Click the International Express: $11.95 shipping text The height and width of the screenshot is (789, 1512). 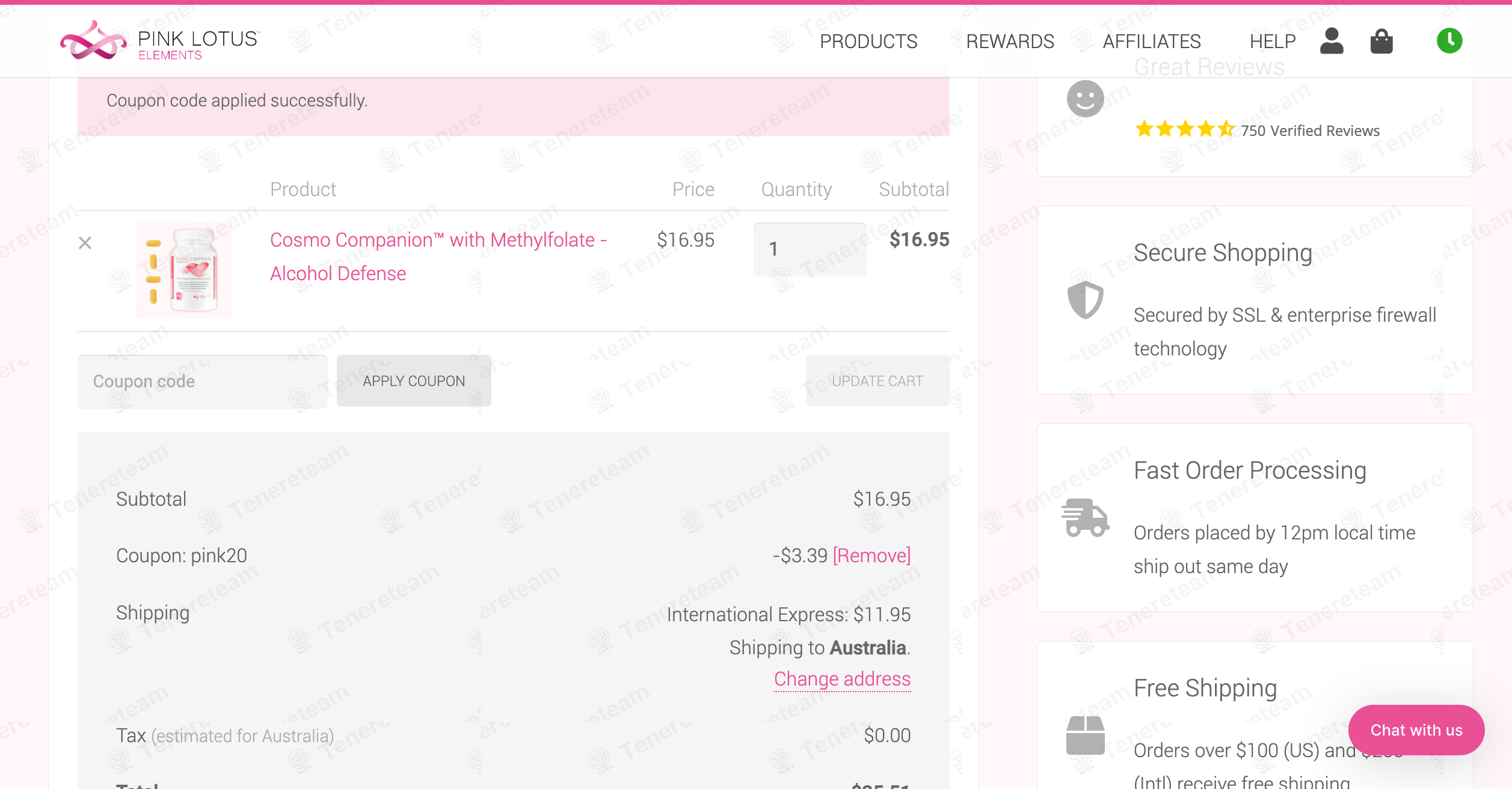(x=788, y=614)
